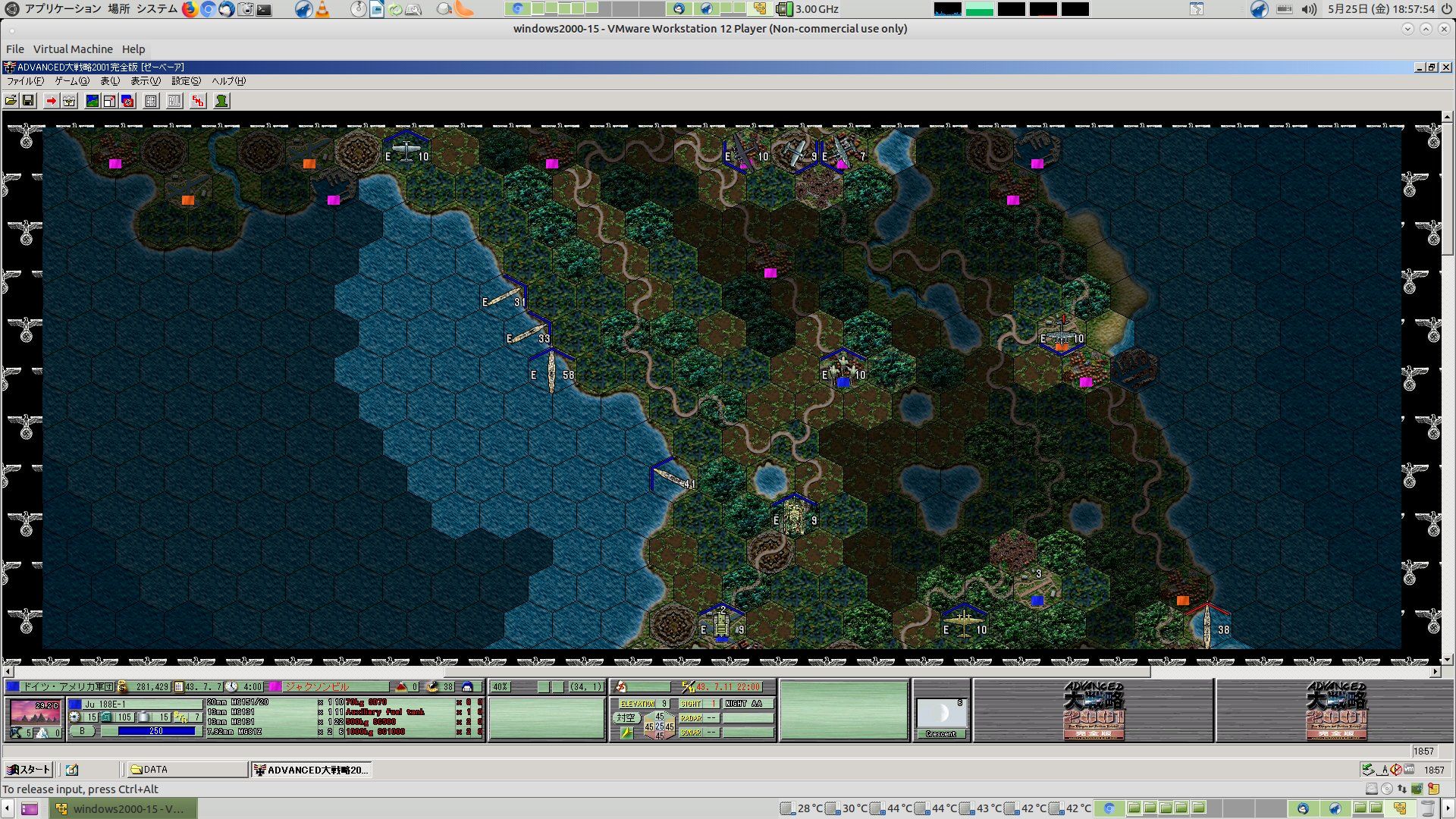Open the ゲーム(G) menu
Viewport: 1456px width, 819px height.
71,81
